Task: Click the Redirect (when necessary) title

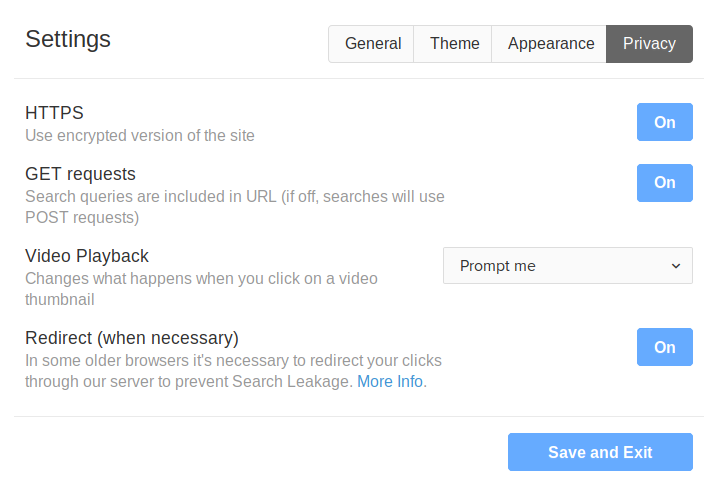Action: pyautogui.click(x=131, y=338)
